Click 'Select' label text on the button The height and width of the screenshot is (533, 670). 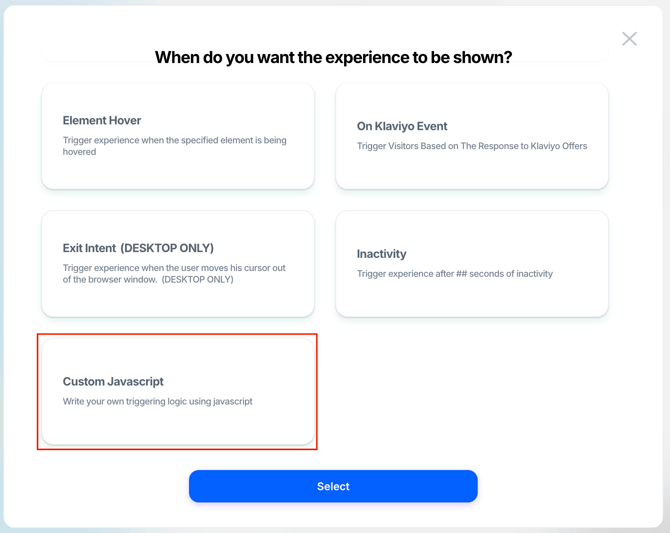[x=333, y=486]
